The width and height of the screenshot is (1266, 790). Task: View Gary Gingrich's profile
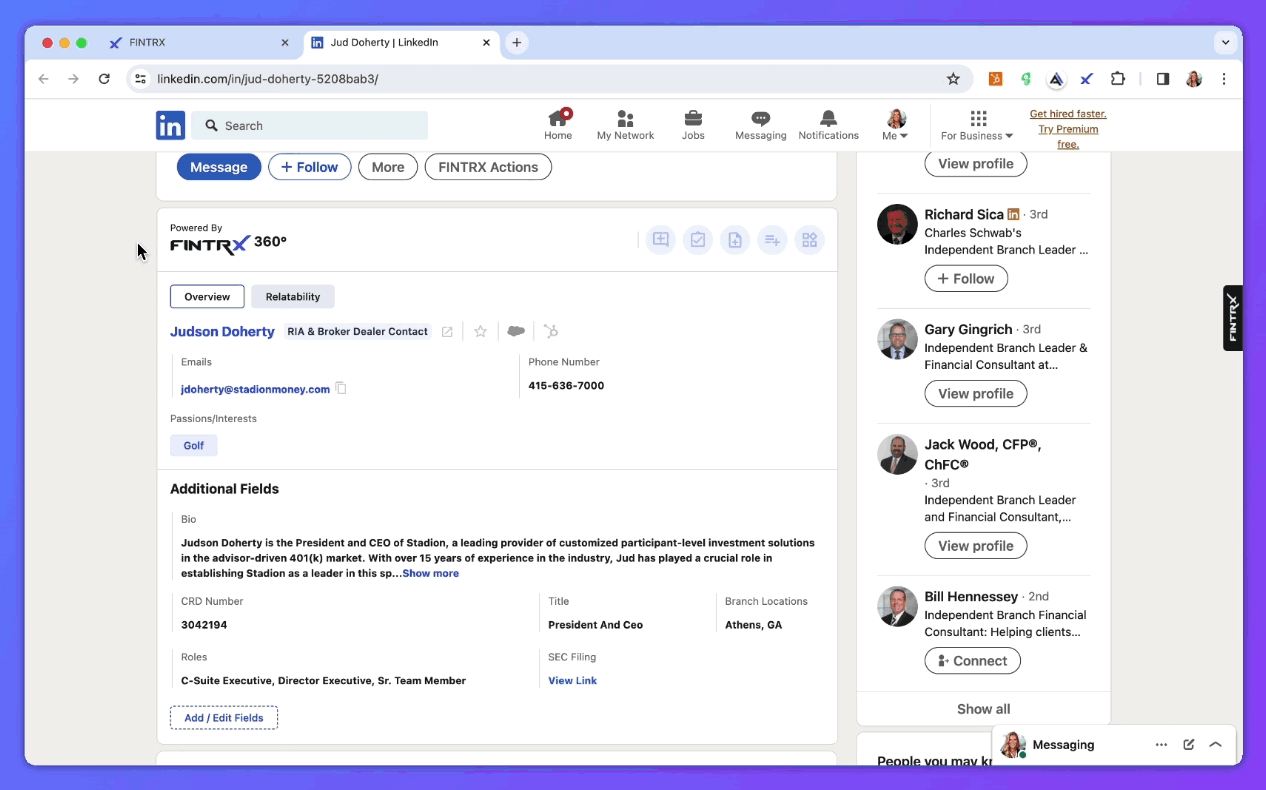pyautogui.click(x=976, y=394)
